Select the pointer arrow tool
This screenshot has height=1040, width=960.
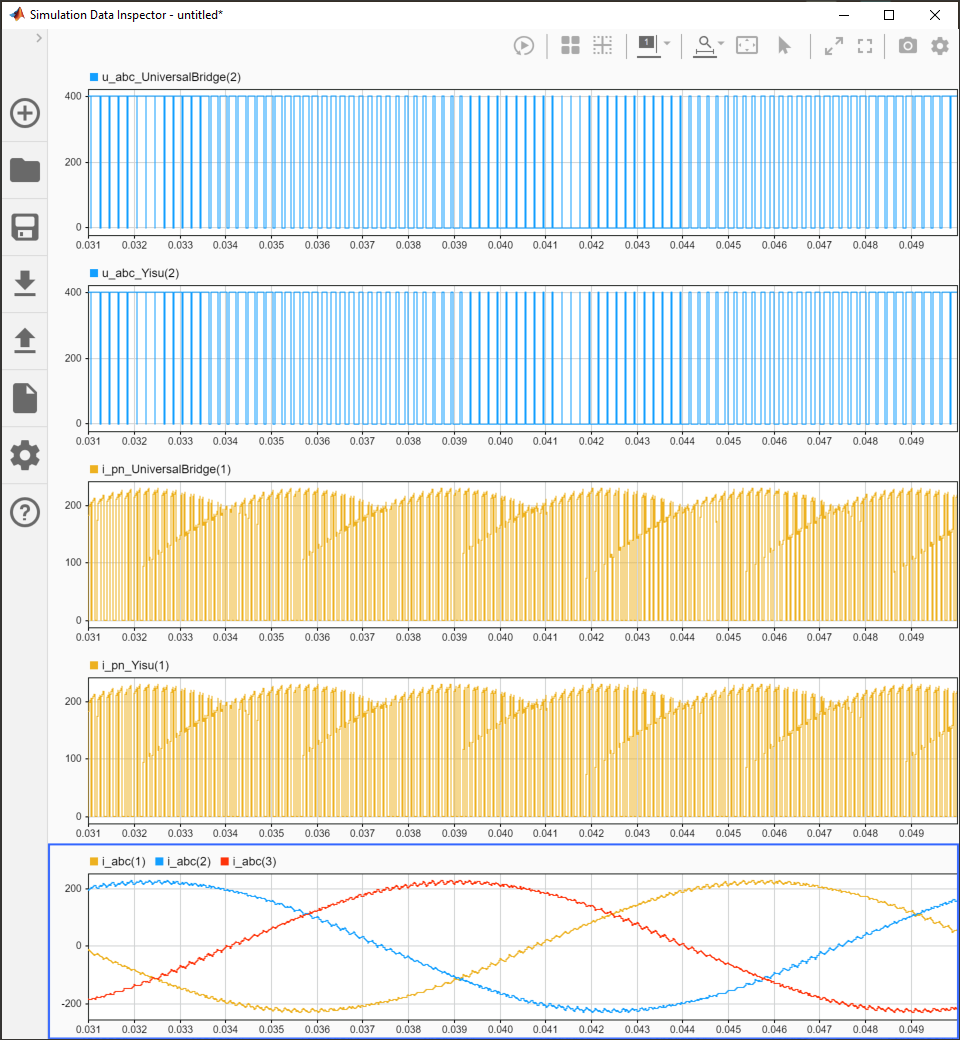click(784, 46)
